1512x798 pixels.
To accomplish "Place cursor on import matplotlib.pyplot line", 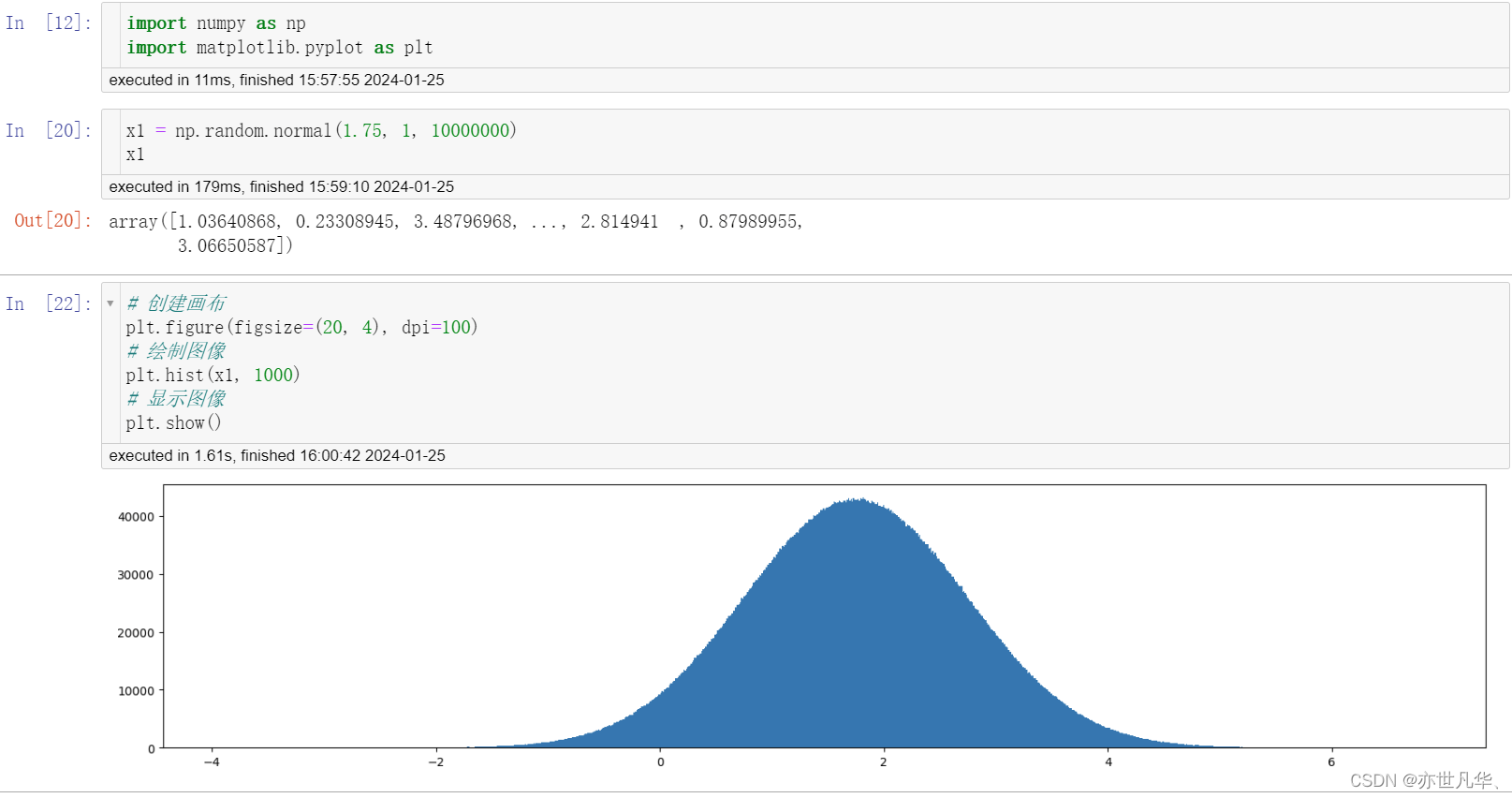I will [x=280, y=48].
